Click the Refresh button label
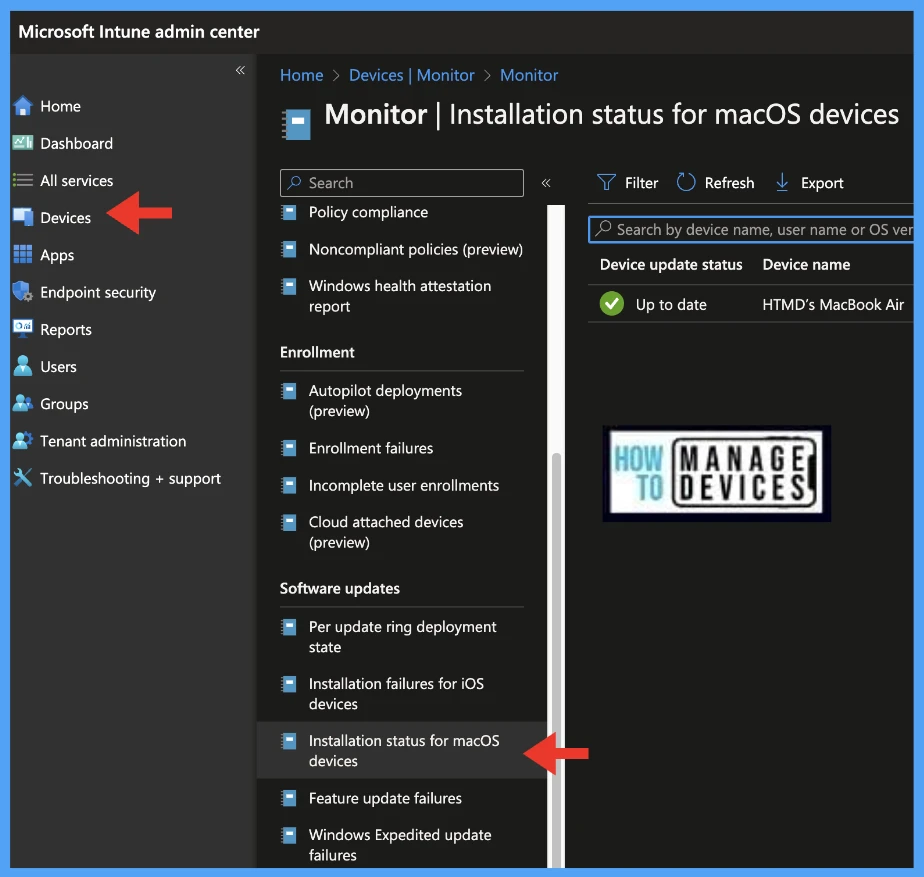 (x=729, y=183)
